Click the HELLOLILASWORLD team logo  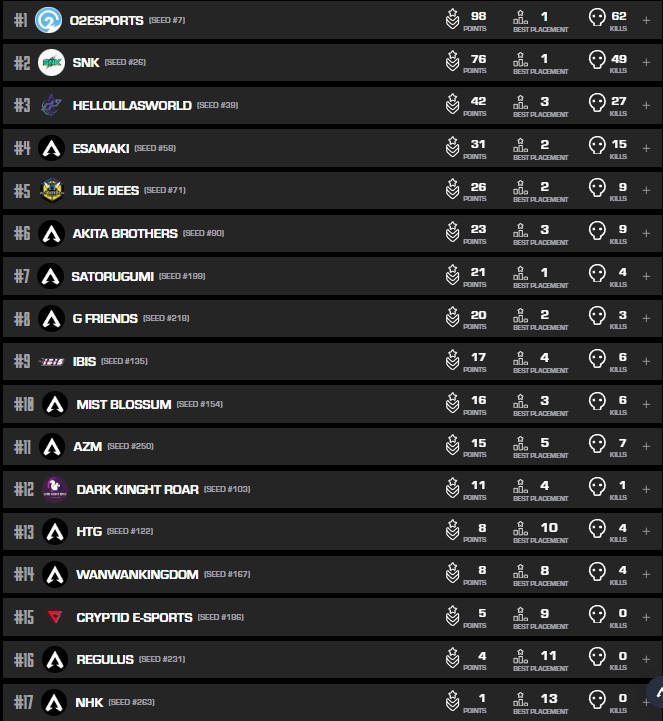pos(52,105)
